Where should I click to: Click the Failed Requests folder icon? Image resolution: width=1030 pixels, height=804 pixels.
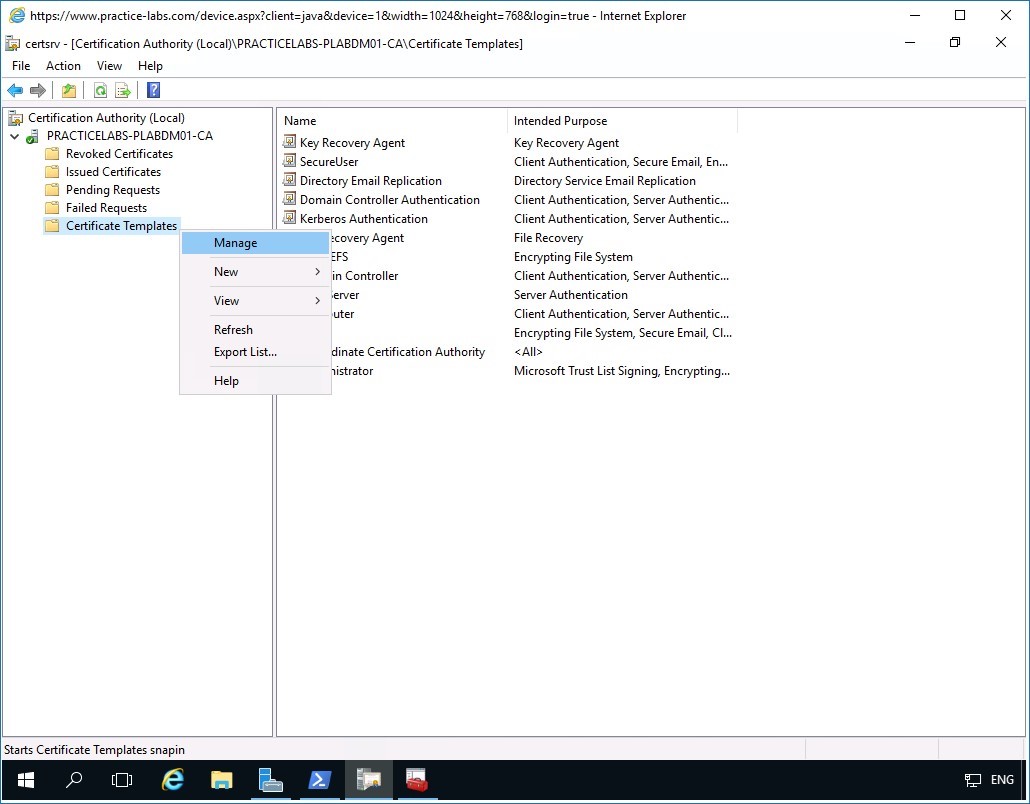tap(53, 208)
